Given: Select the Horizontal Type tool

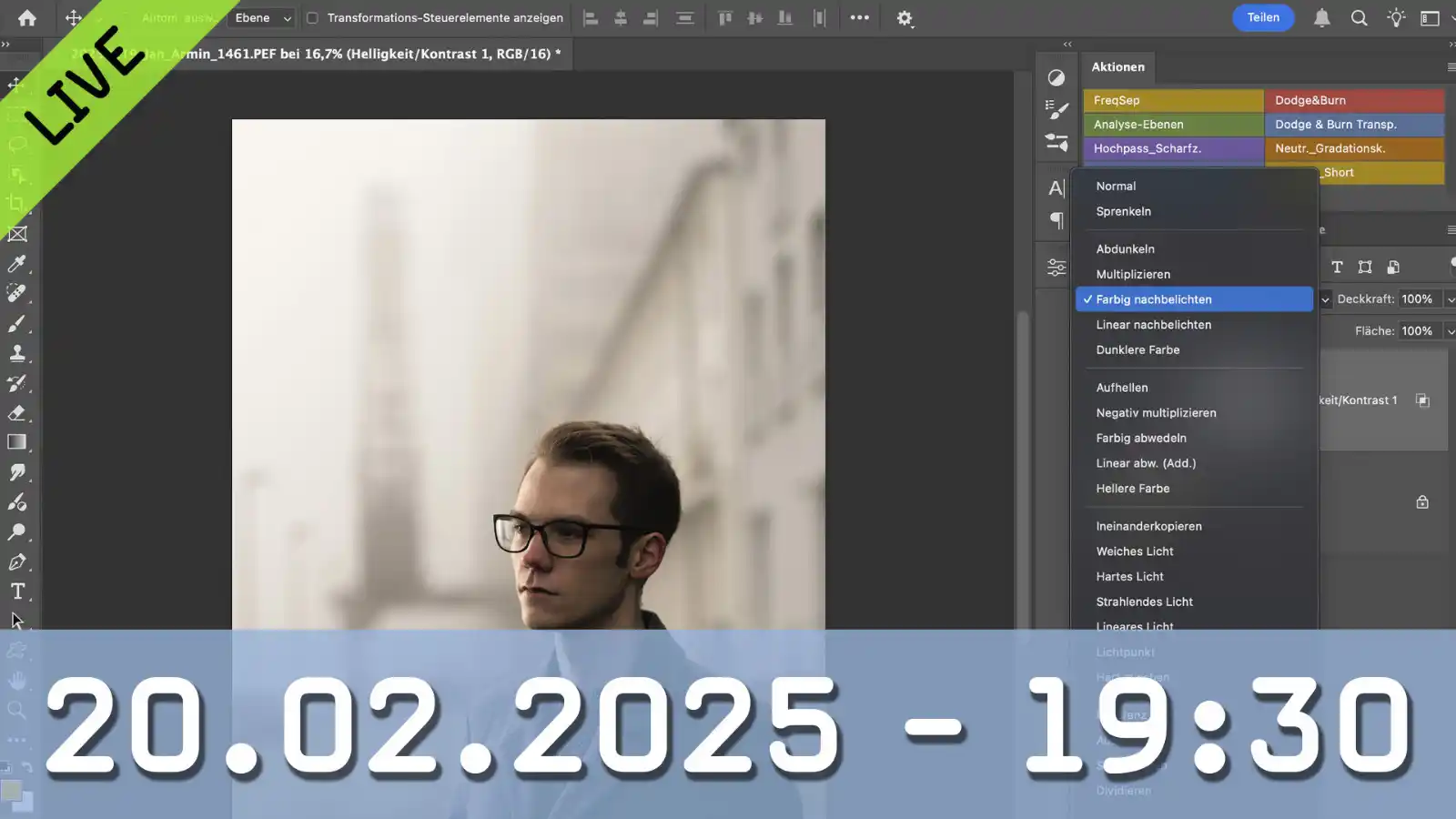Looking at the screenshot, I should coord(17,591).
